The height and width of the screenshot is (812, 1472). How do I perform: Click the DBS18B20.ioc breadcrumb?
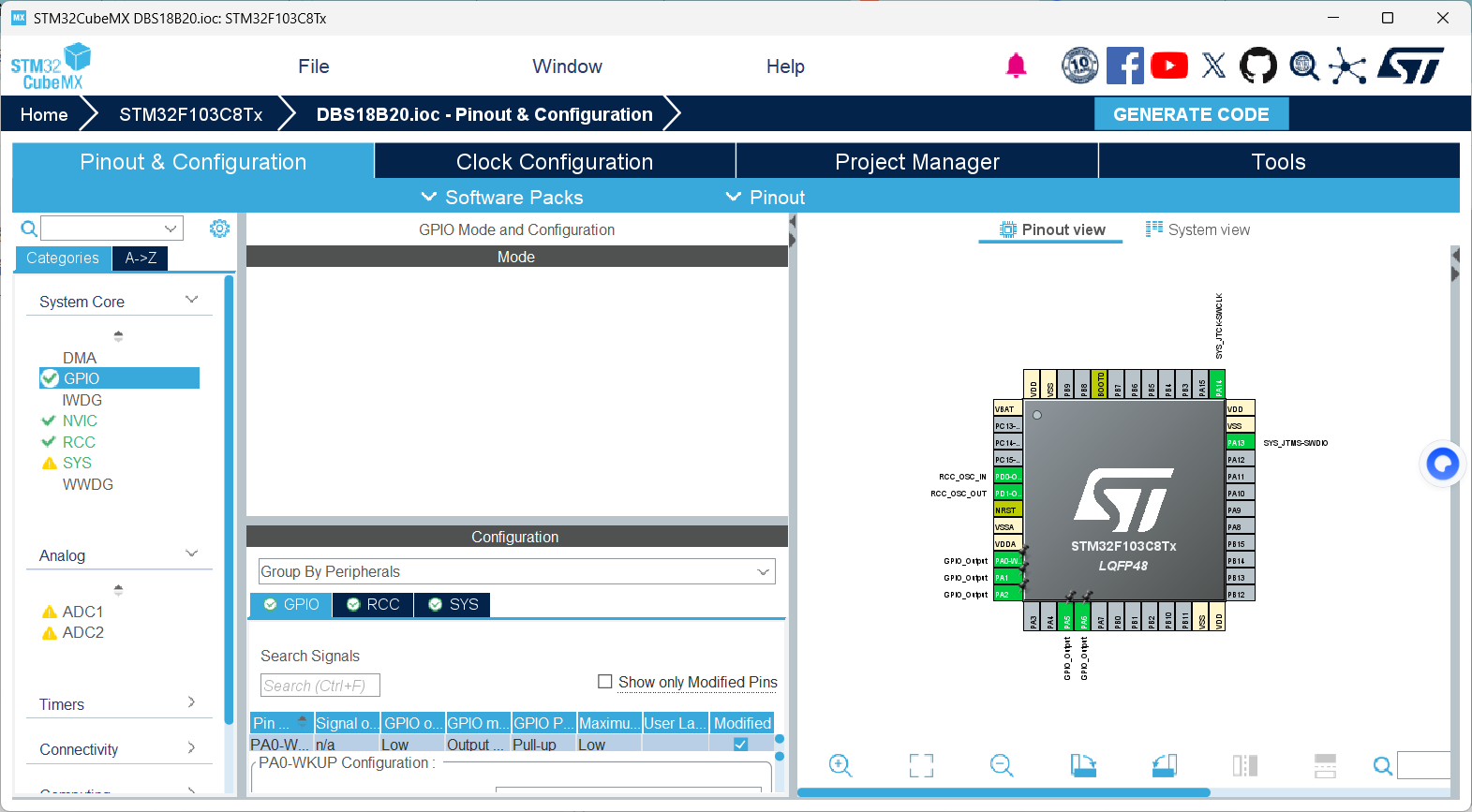point(484,114)
